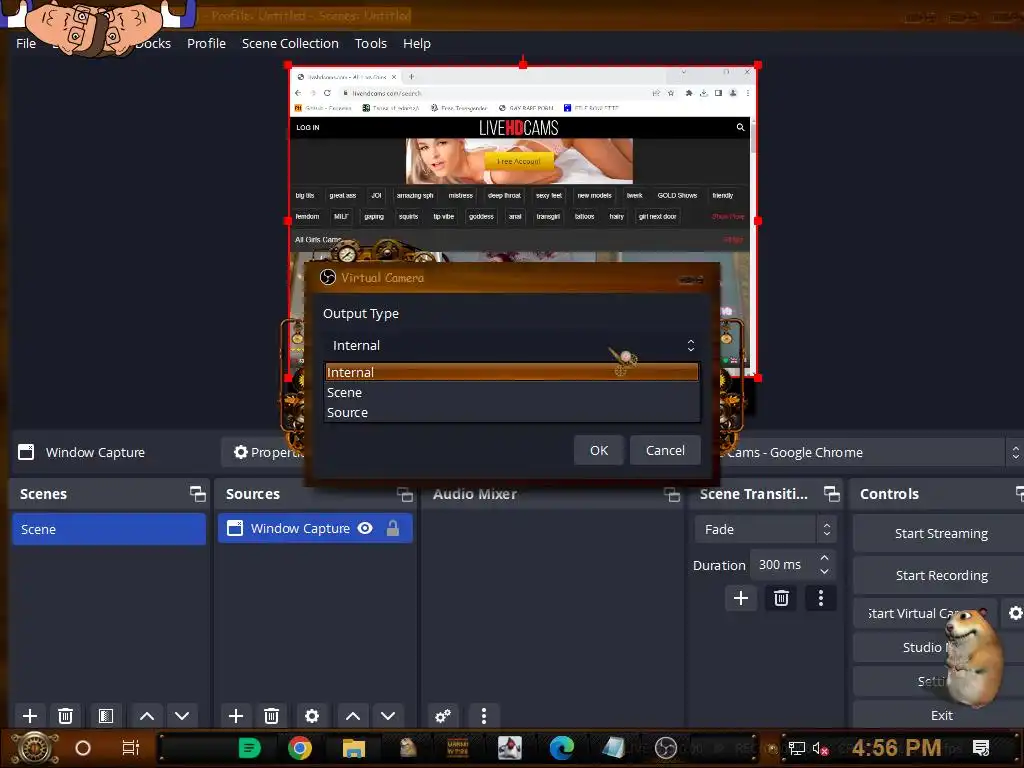Viewport: 1024px width, 768px height.
Task: Choose Source in Output Type list
Action: (511, 413)
